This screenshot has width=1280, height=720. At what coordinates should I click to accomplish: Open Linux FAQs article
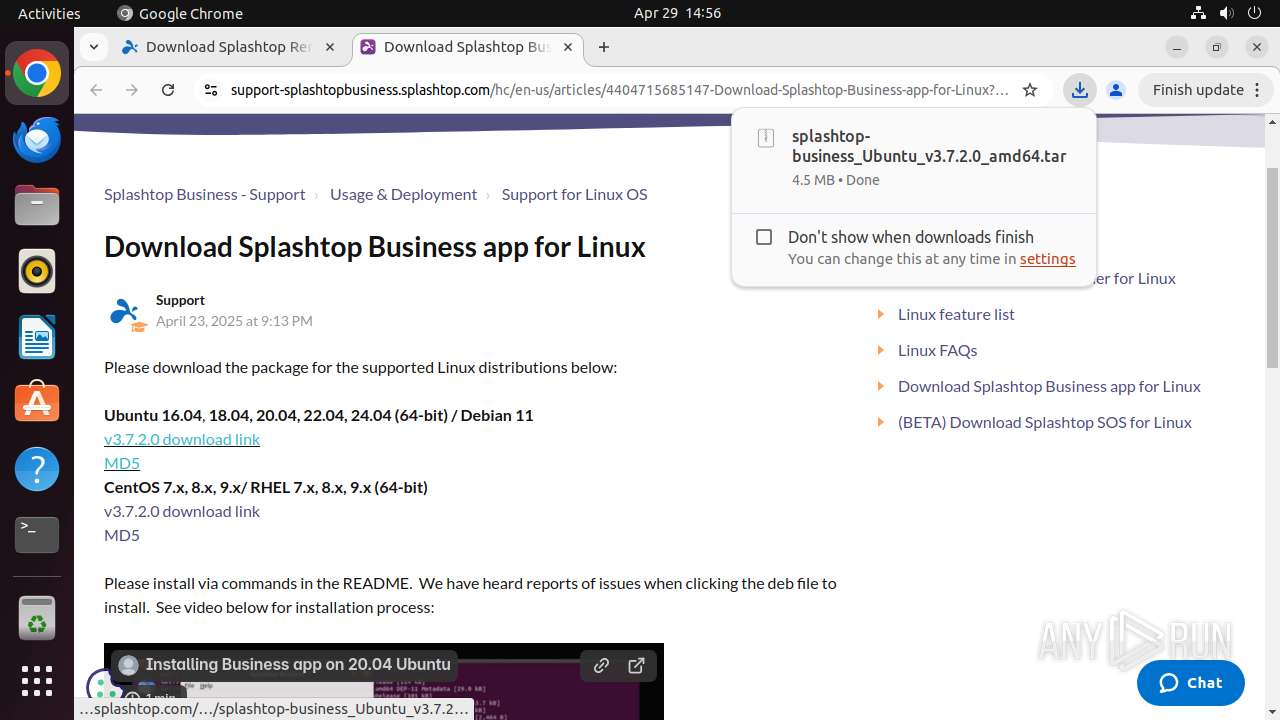pyautogui.click(x=937, y=350)
